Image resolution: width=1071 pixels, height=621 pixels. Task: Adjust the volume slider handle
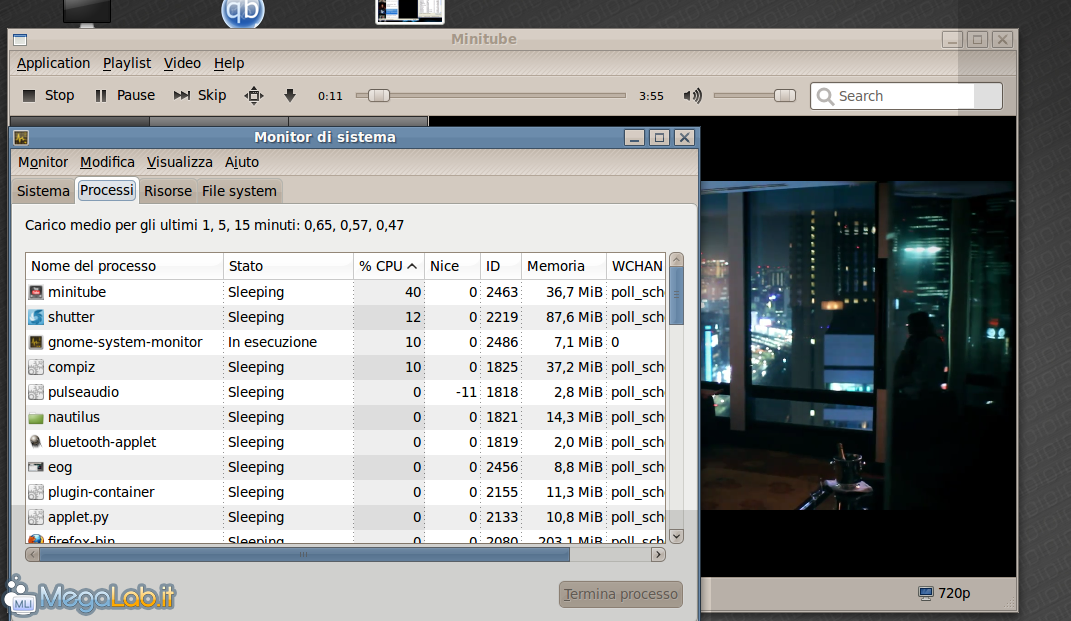coord(785,95)
